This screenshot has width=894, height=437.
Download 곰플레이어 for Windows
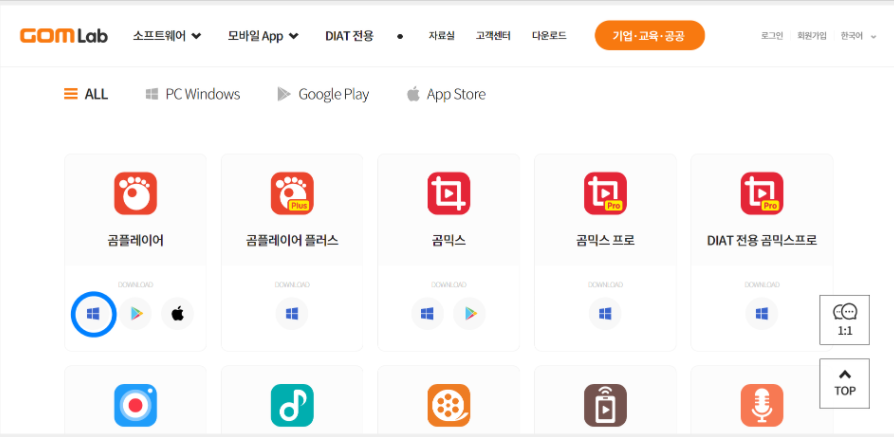click(94, 314)
